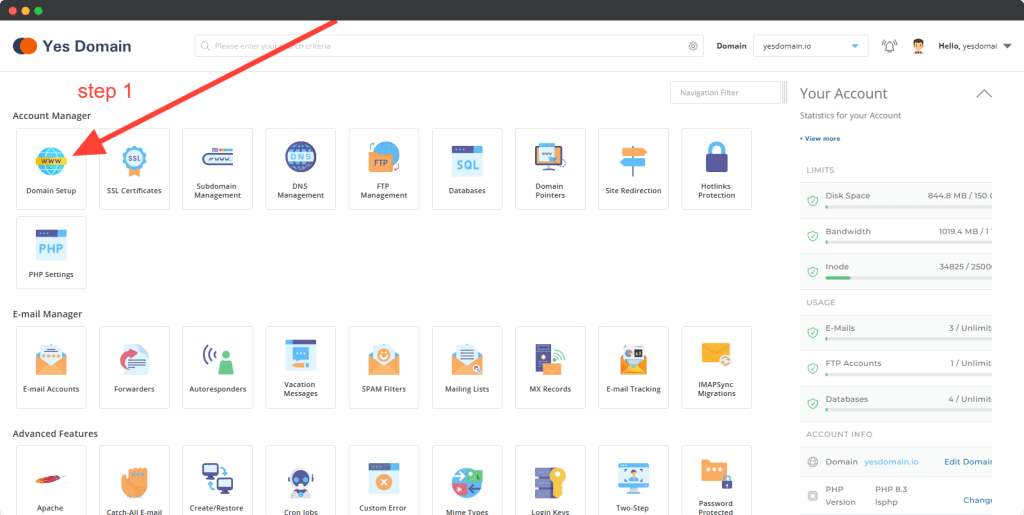Open Mailing Lists
This screenshot has width=1024, height=515.
pos(467,367)
